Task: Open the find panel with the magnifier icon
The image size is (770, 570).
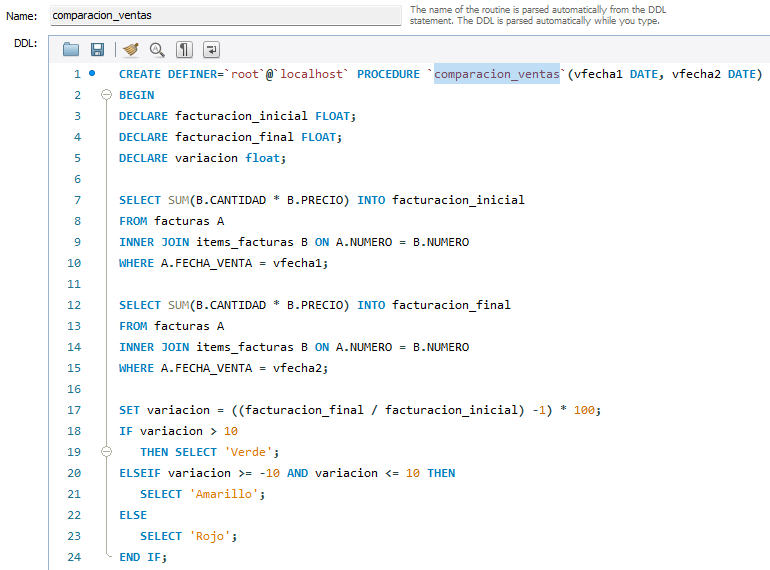Action: pos(157,49)
